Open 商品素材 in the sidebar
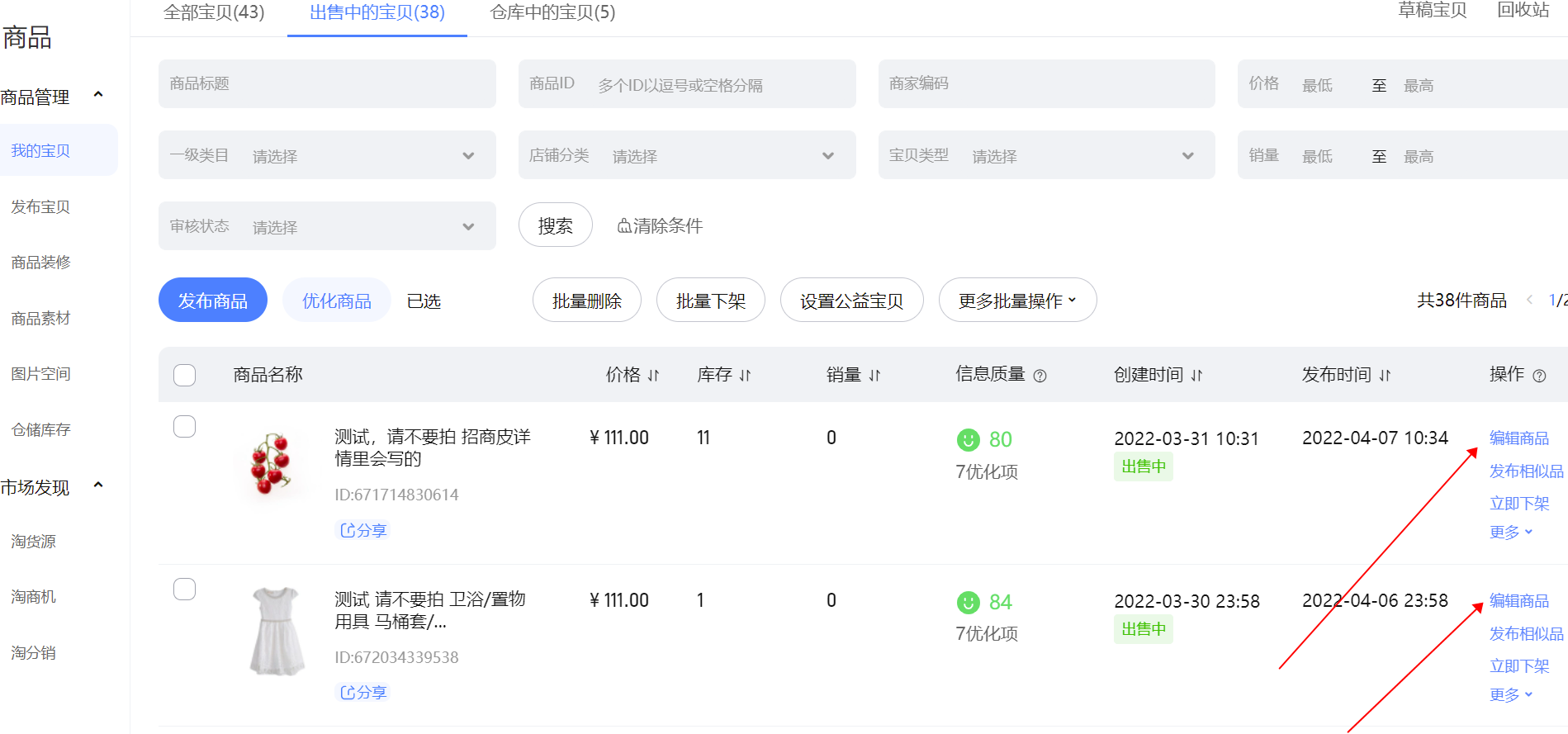1568x734 pixels. (x=40, y=319)
